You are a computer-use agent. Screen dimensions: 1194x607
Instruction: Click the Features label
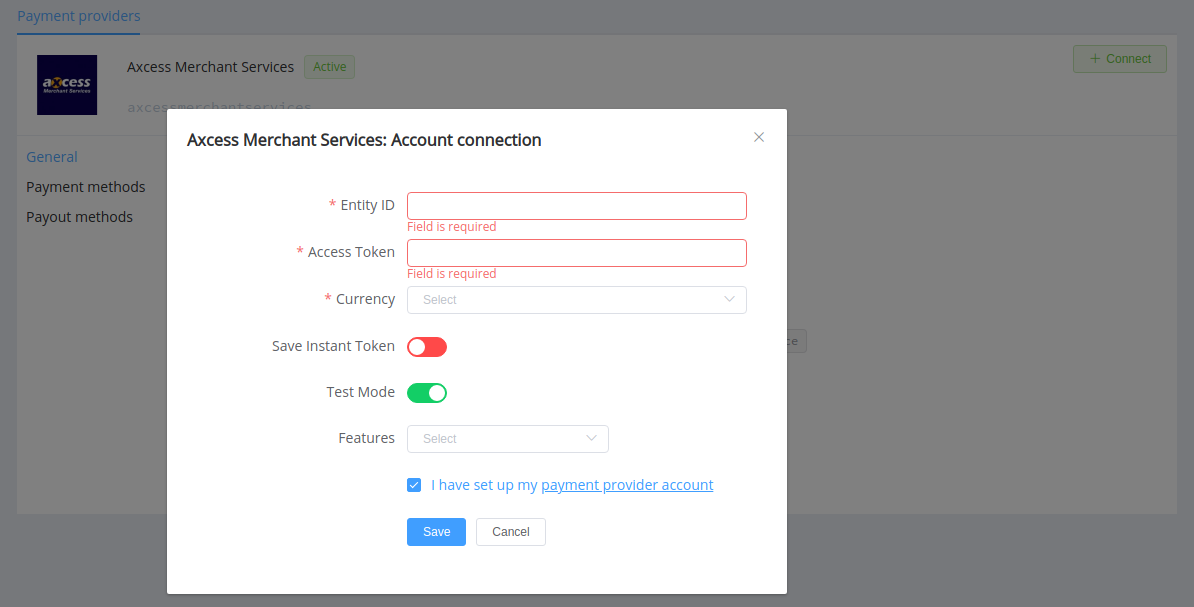[x=366, y=439]
